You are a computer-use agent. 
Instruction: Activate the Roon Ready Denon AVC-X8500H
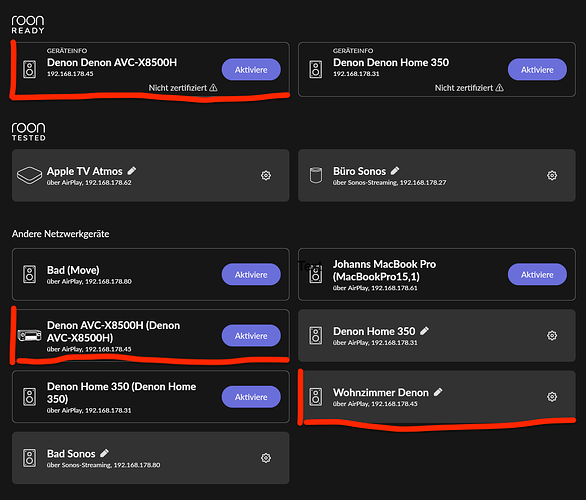coord(251,70)
